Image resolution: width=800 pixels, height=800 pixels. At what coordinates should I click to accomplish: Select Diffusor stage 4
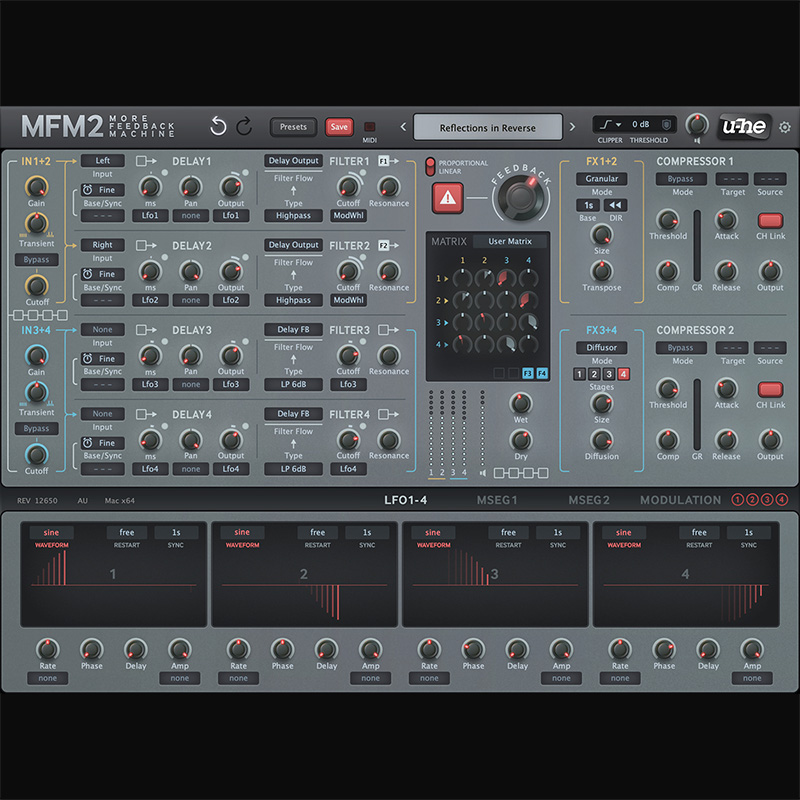point(623,374)
